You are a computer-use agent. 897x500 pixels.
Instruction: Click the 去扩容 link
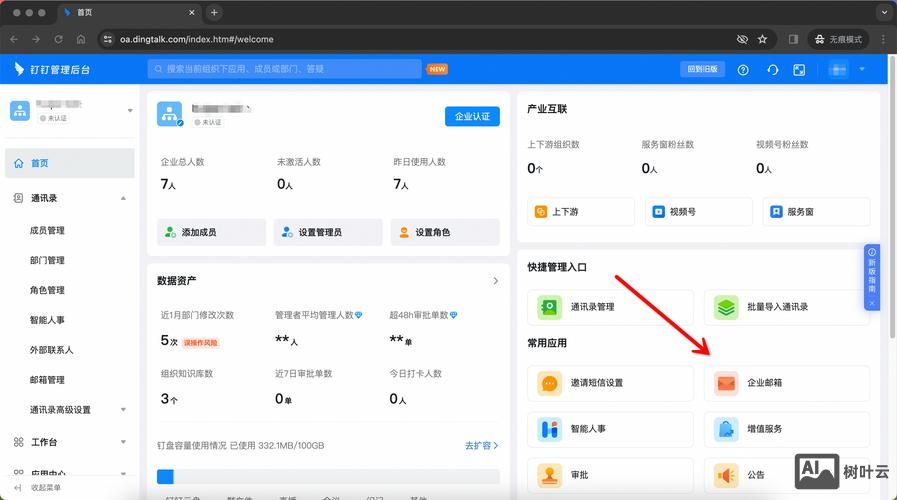click(x=481, y=445)
